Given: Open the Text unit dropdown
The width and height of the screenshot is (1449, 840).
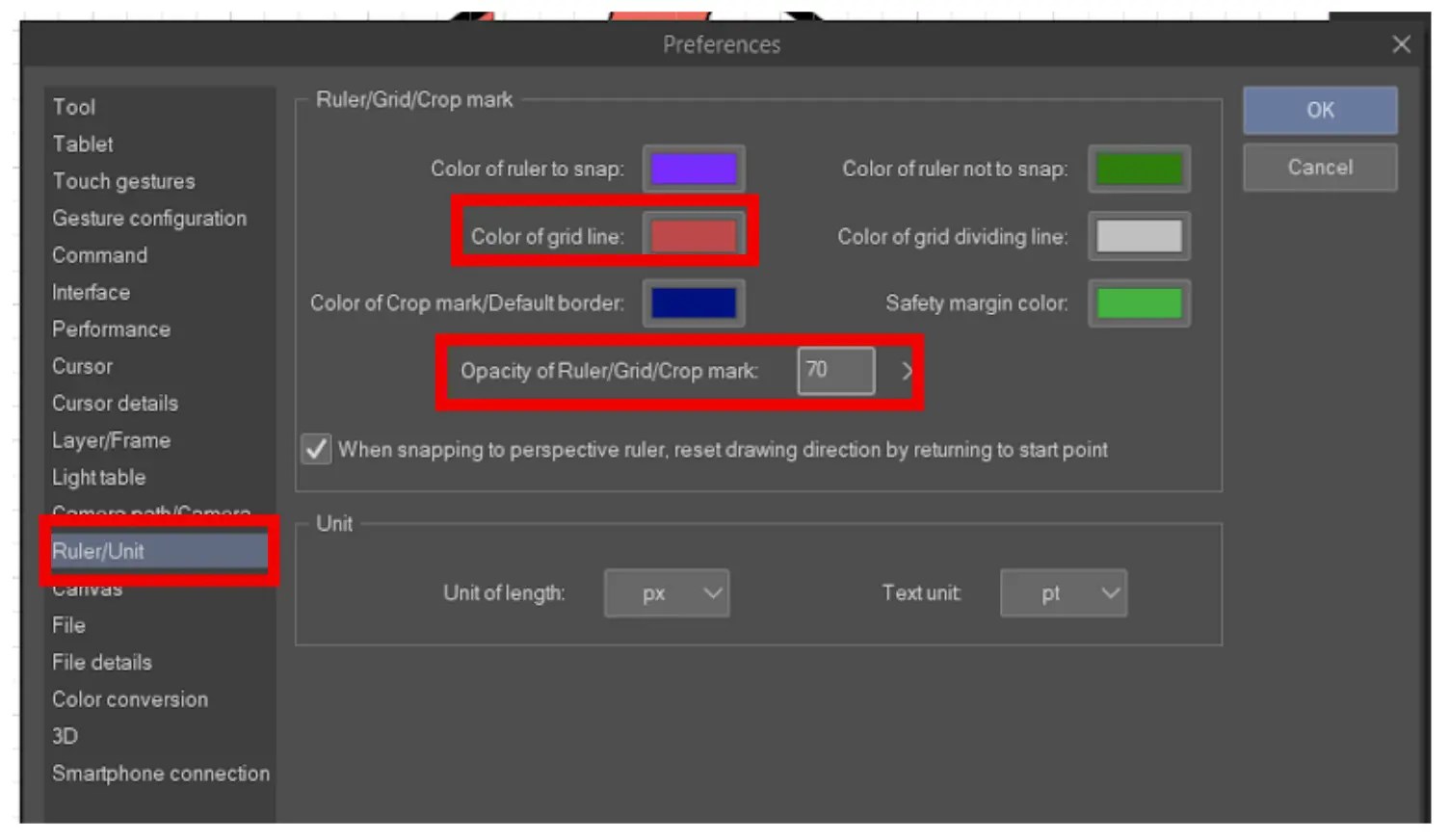Looking at the screenshot, I should pos(1064,593).
